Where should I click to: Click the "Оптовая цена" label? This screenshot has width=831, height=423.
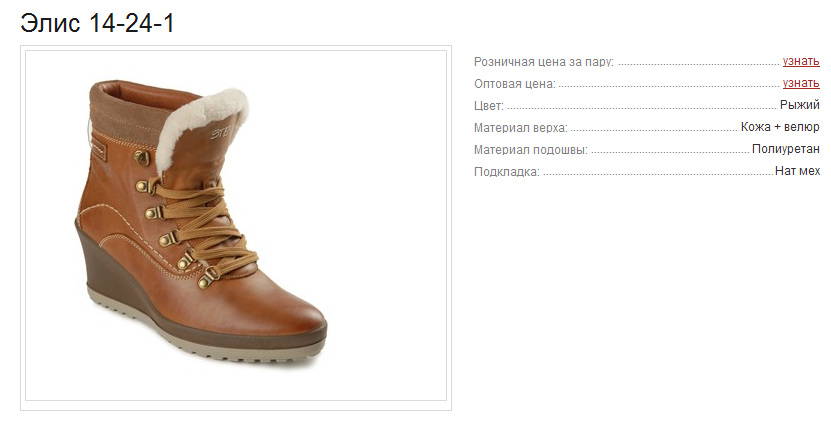[515, 84]
